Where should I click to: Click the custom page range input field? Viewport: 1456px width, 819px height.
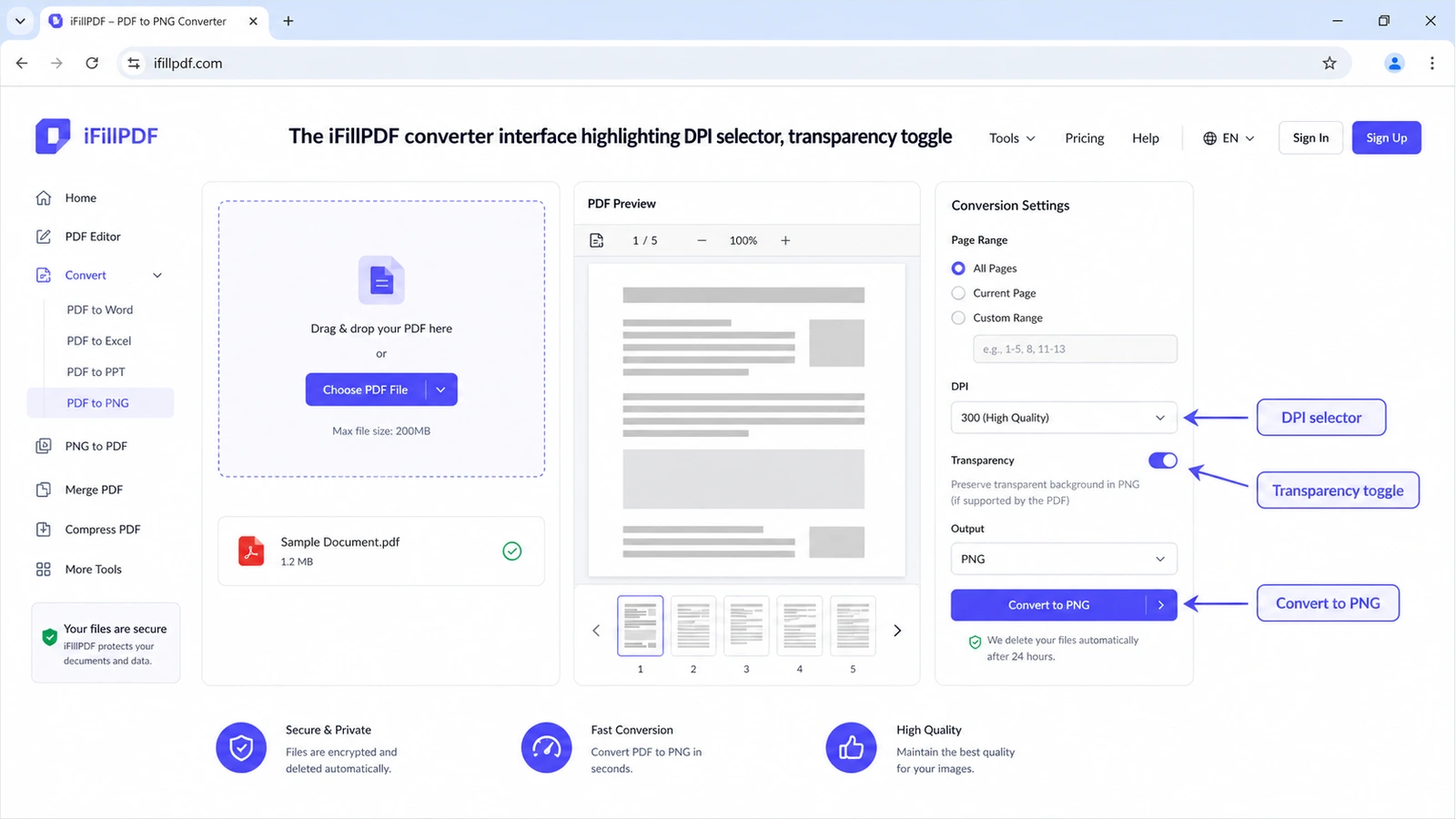(1075, 349)
